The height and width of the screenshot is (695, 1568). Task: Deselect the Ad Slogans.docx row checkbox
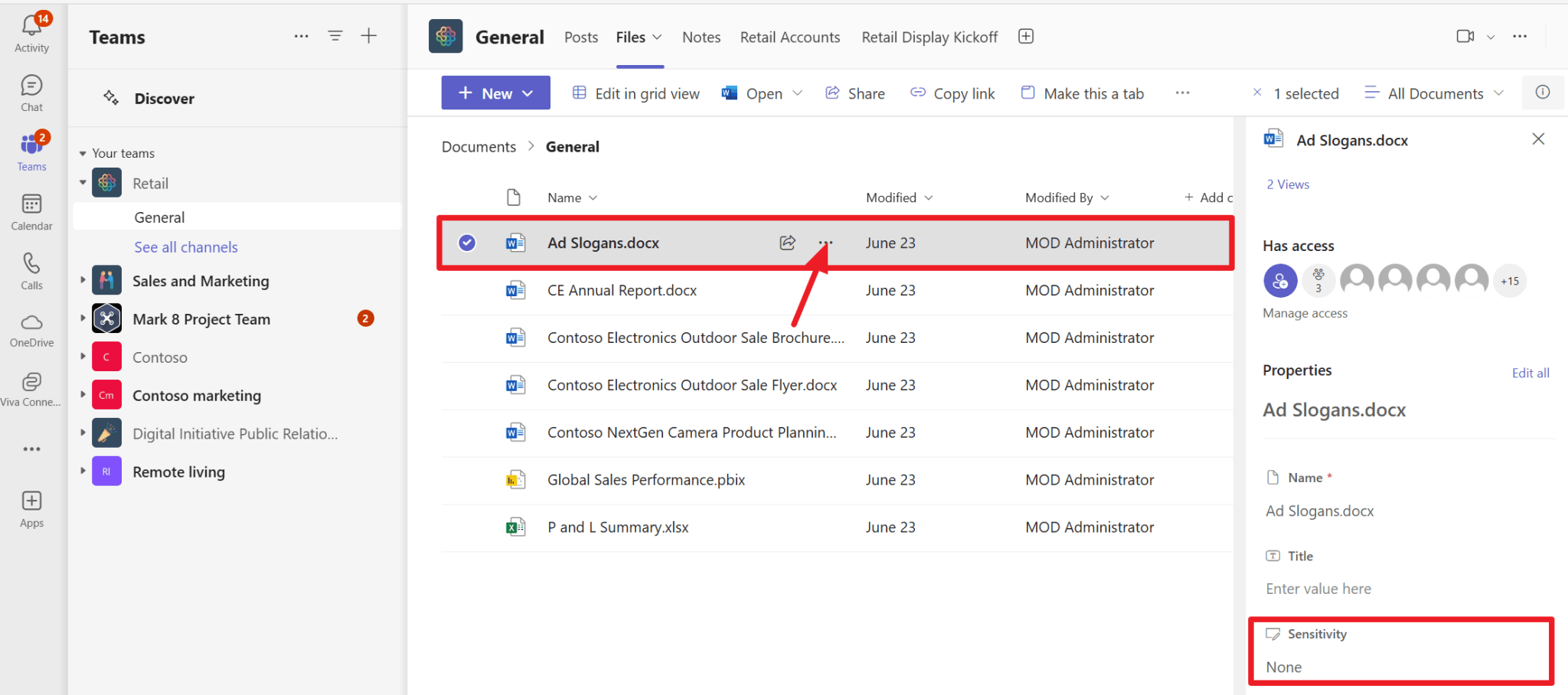467,243
